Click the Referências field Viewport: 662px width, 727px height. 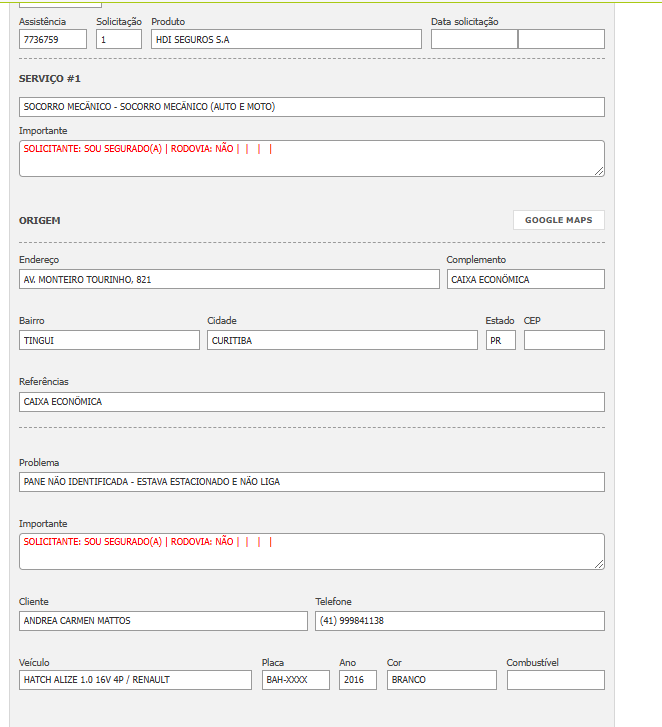312,402
